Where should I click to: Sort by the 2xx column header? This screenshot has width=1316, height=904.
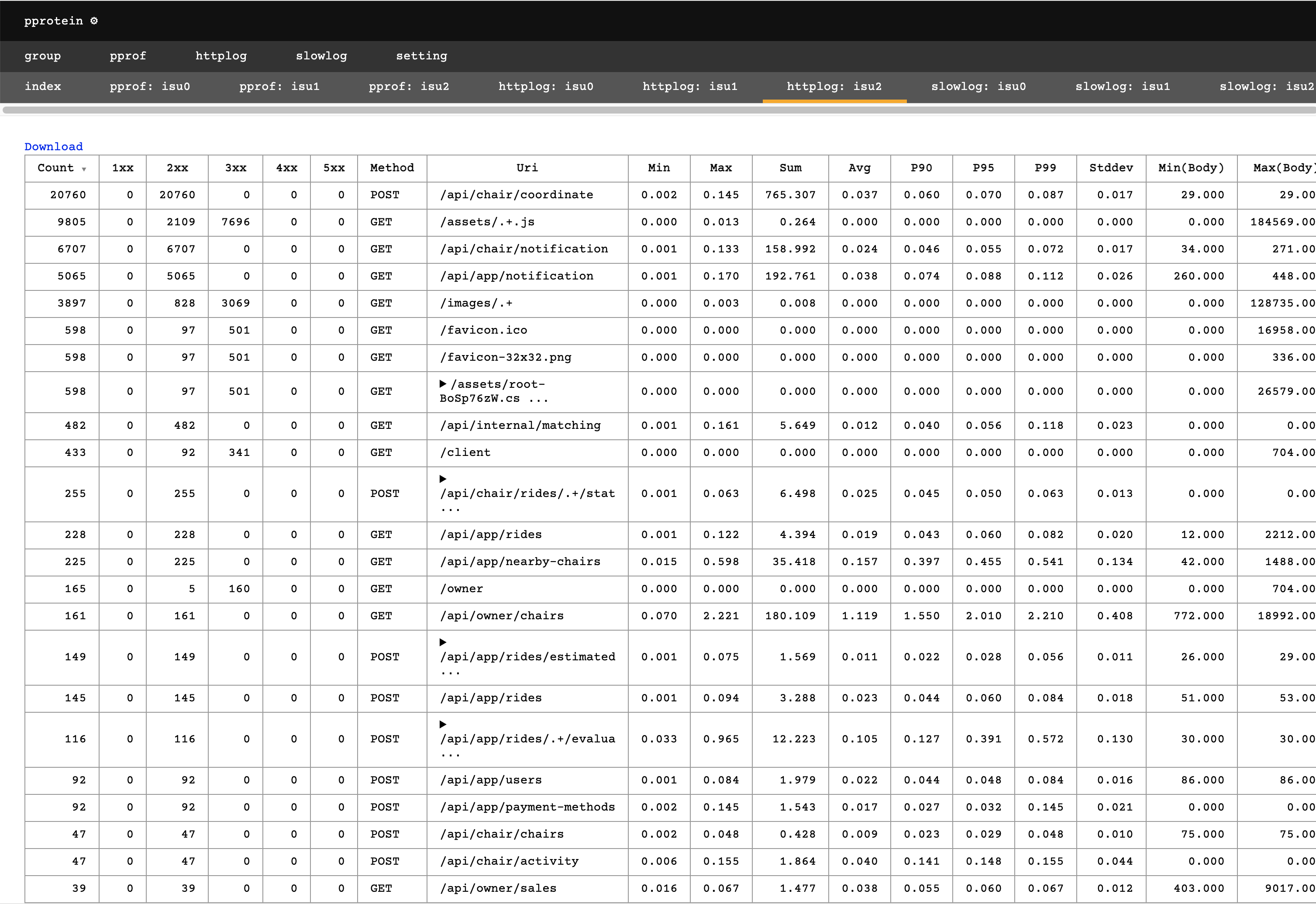point(177,168)
